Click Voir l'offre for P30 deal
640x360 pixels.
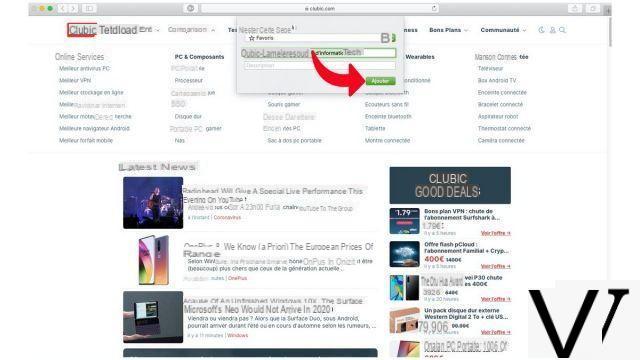pos(496,299)
